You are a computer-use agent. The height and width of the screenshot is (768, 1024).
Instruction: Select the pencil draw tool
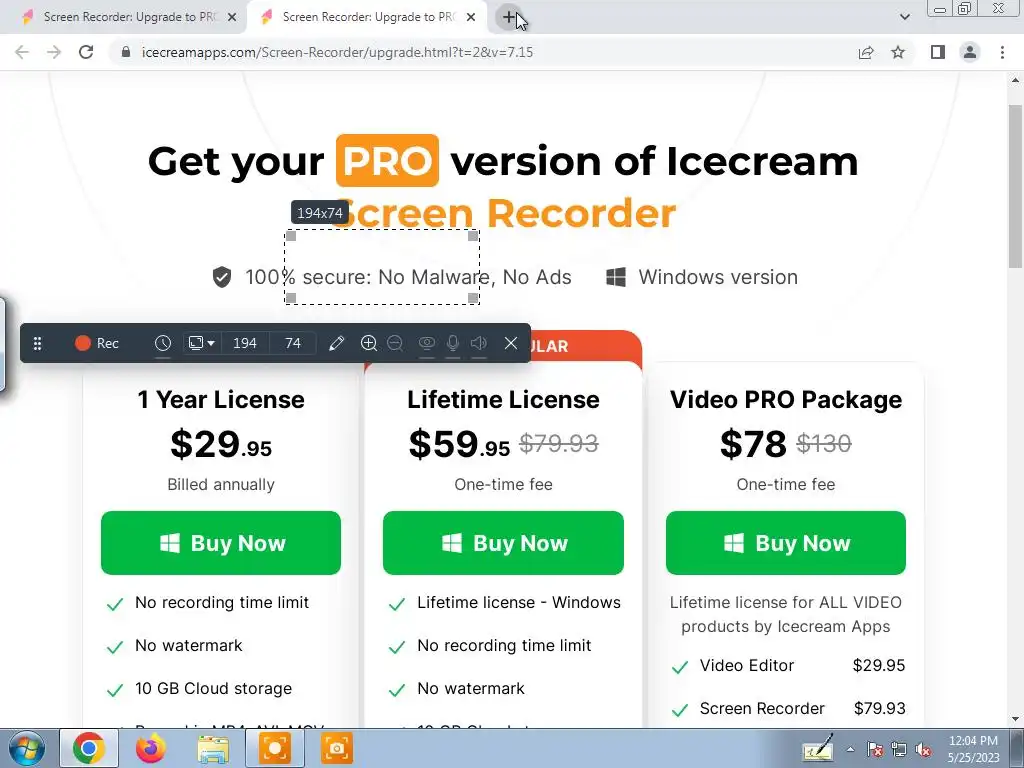coord(336,343)
